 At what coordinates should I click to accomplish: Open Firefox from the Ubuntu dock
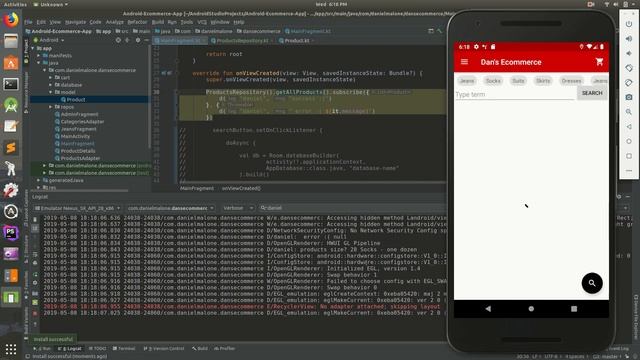11,20
